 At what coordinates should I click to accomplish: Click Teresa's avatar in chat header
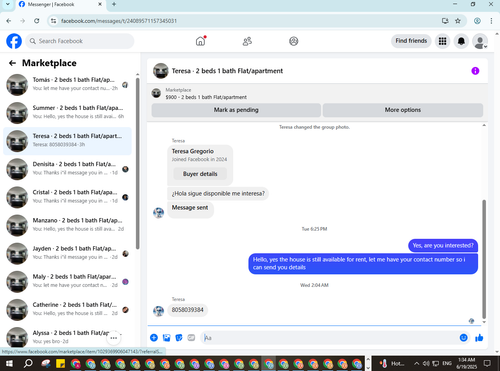point(161,71)
